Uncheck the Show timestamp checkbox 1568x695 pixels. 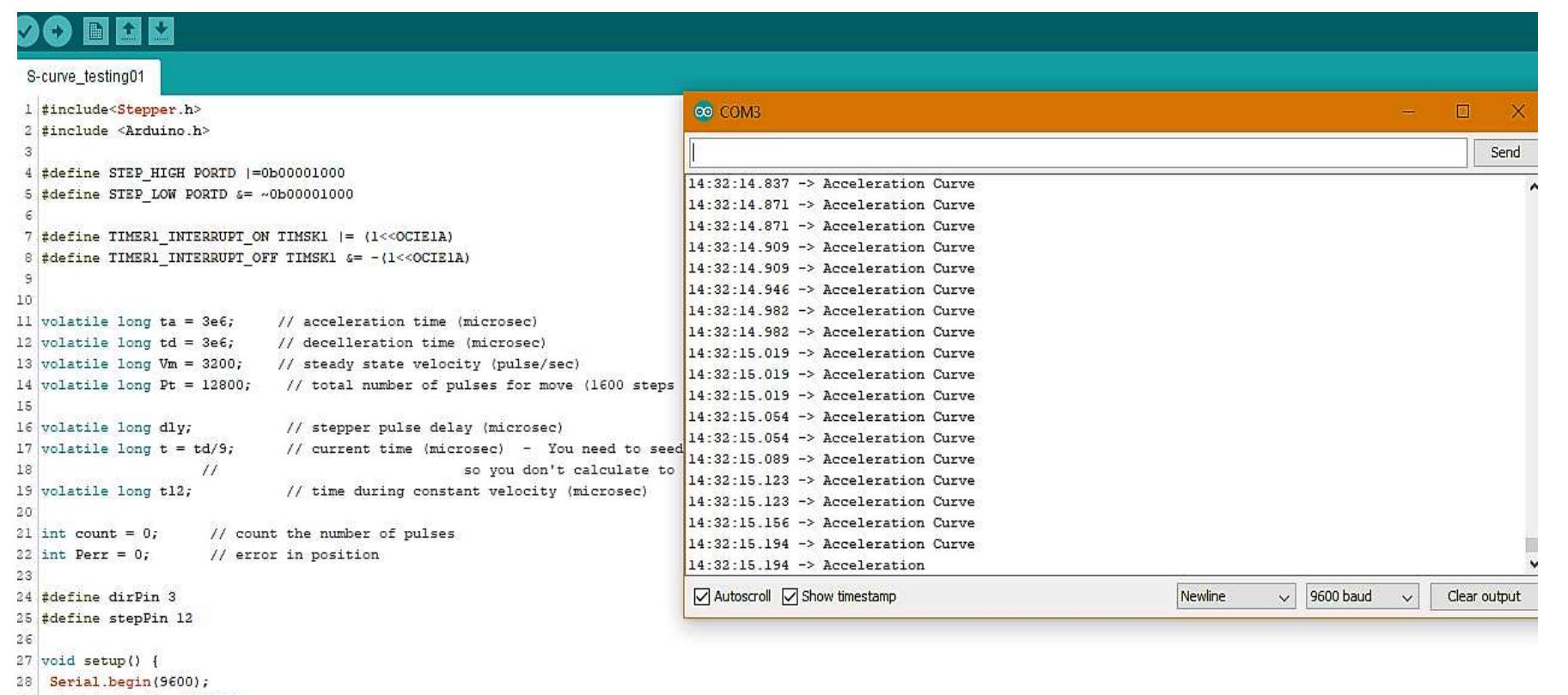(x=790, y=596)
